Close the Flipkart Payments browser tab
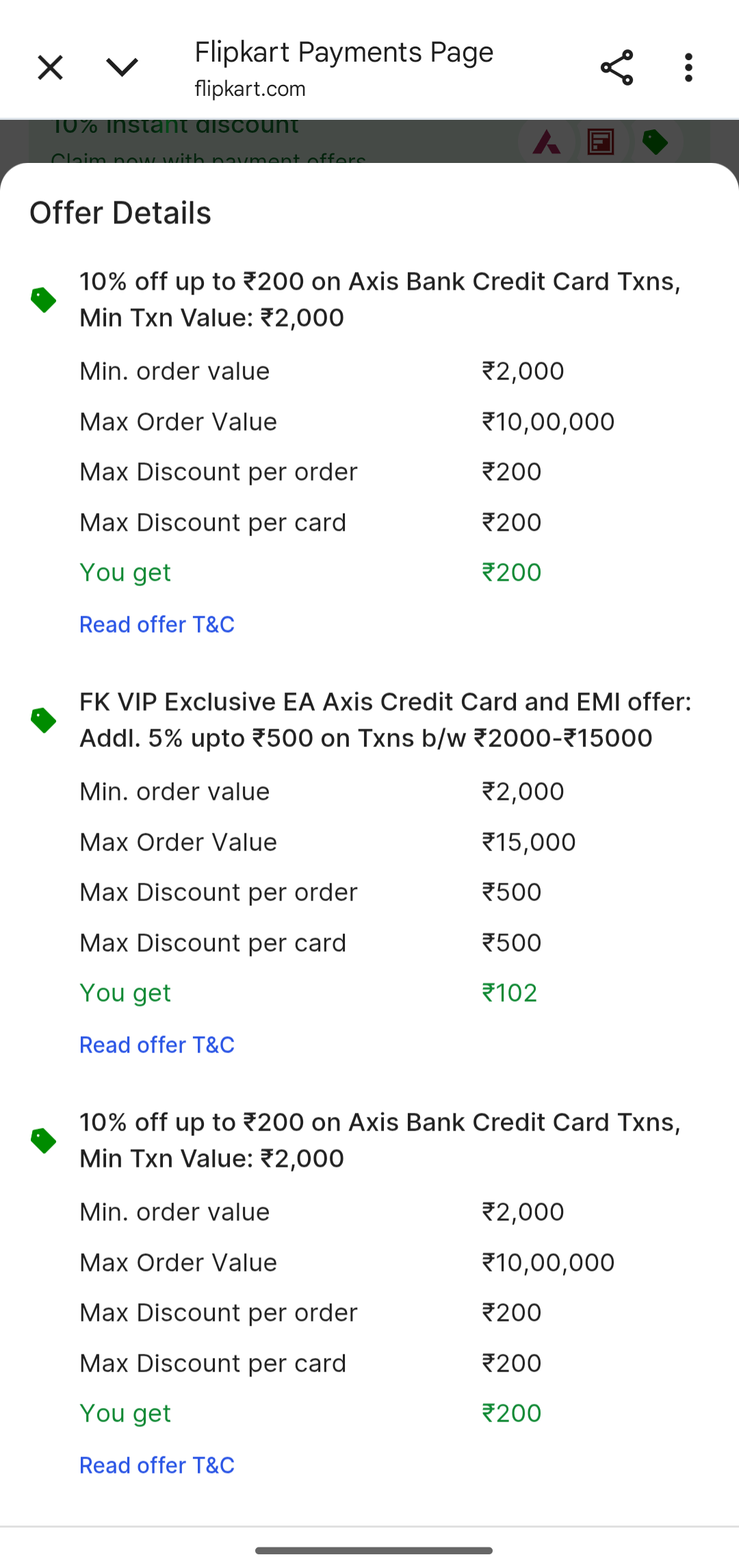This screenshot has height=1568, width=739. 50,68
